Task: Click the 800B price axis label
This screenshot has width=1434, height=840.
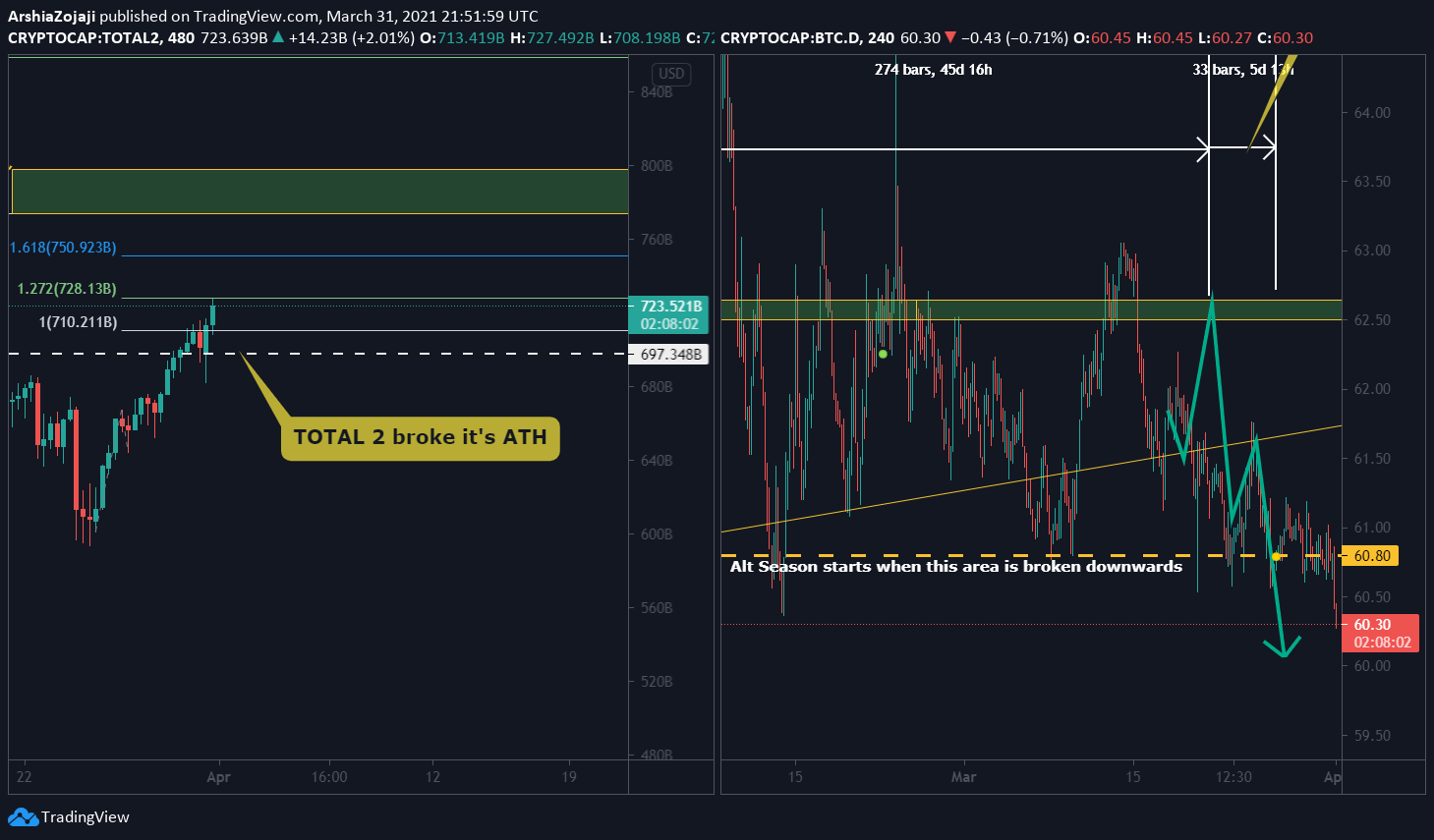Action: (657, 166)
